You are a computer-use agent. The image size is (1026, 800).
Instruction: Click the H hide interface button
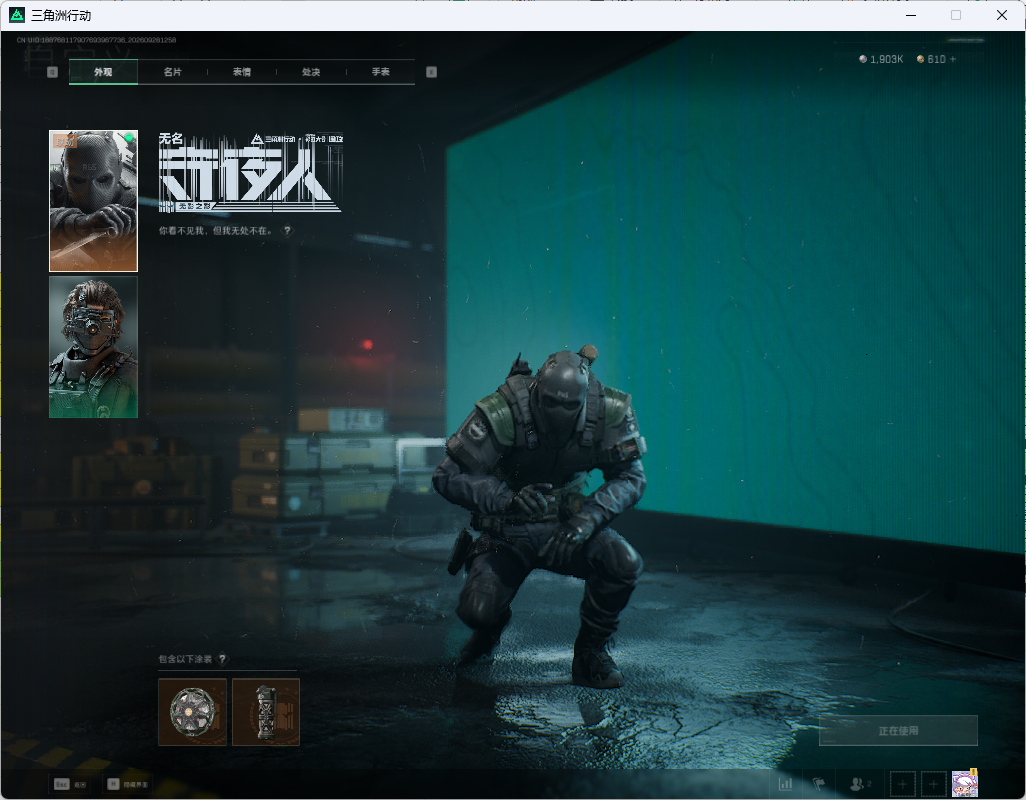(x=129, y=784)
